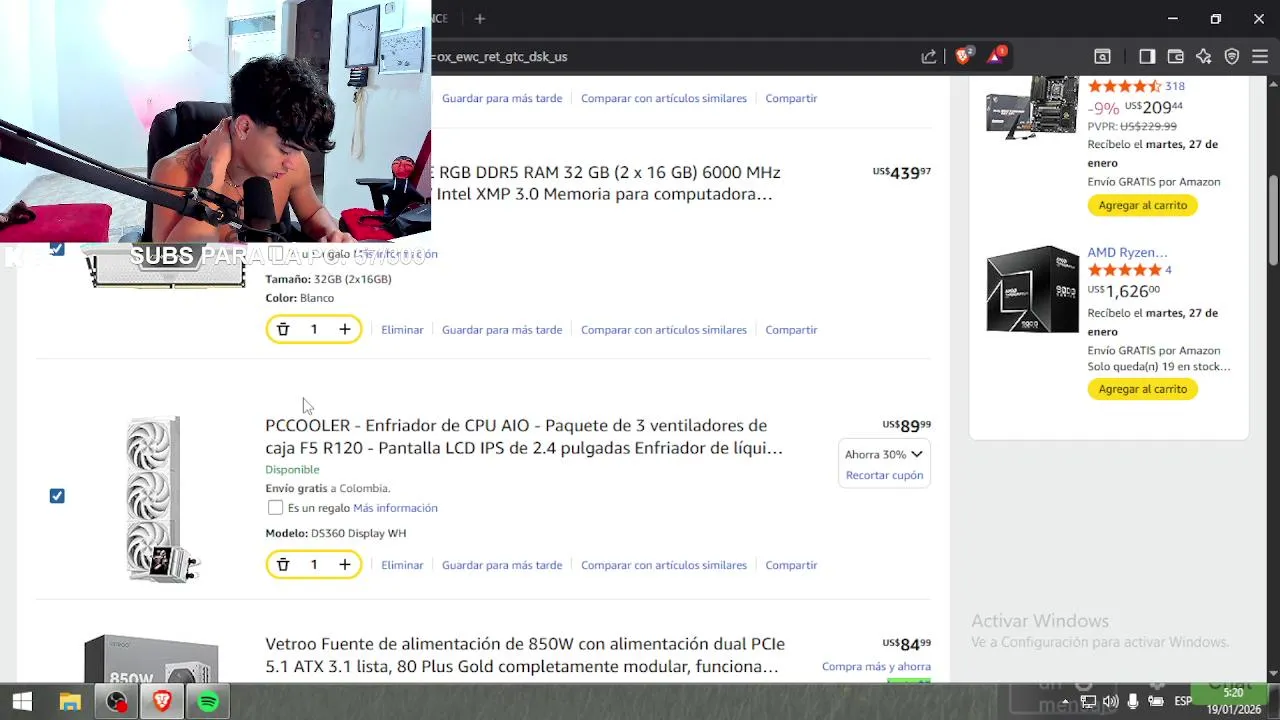Click the 'Color: Blanco' text
The image size is (1280, 720).
[299, 298]
